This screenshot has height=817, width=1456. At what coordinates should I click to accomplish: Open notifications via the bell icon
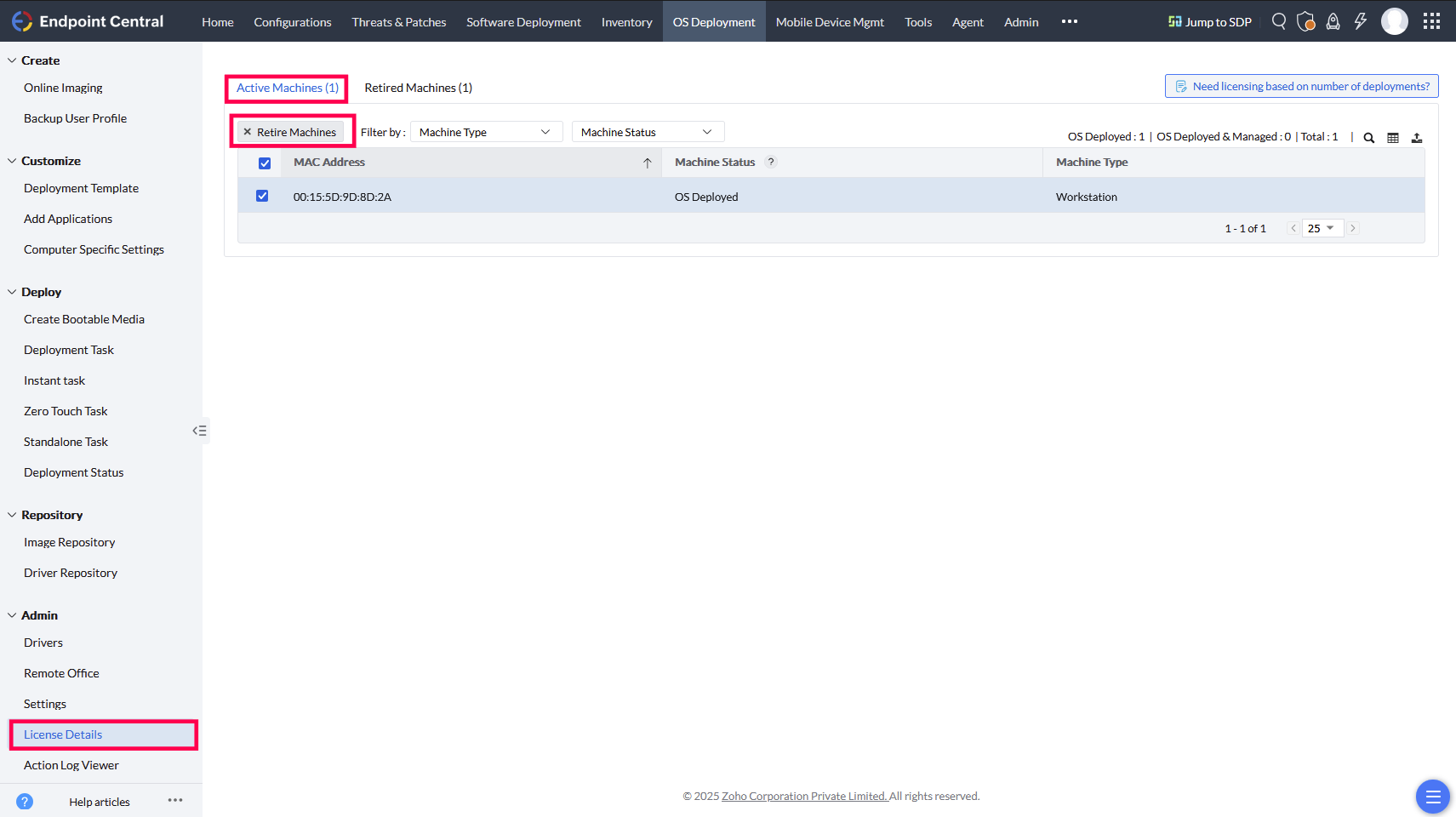point(1333,21)
